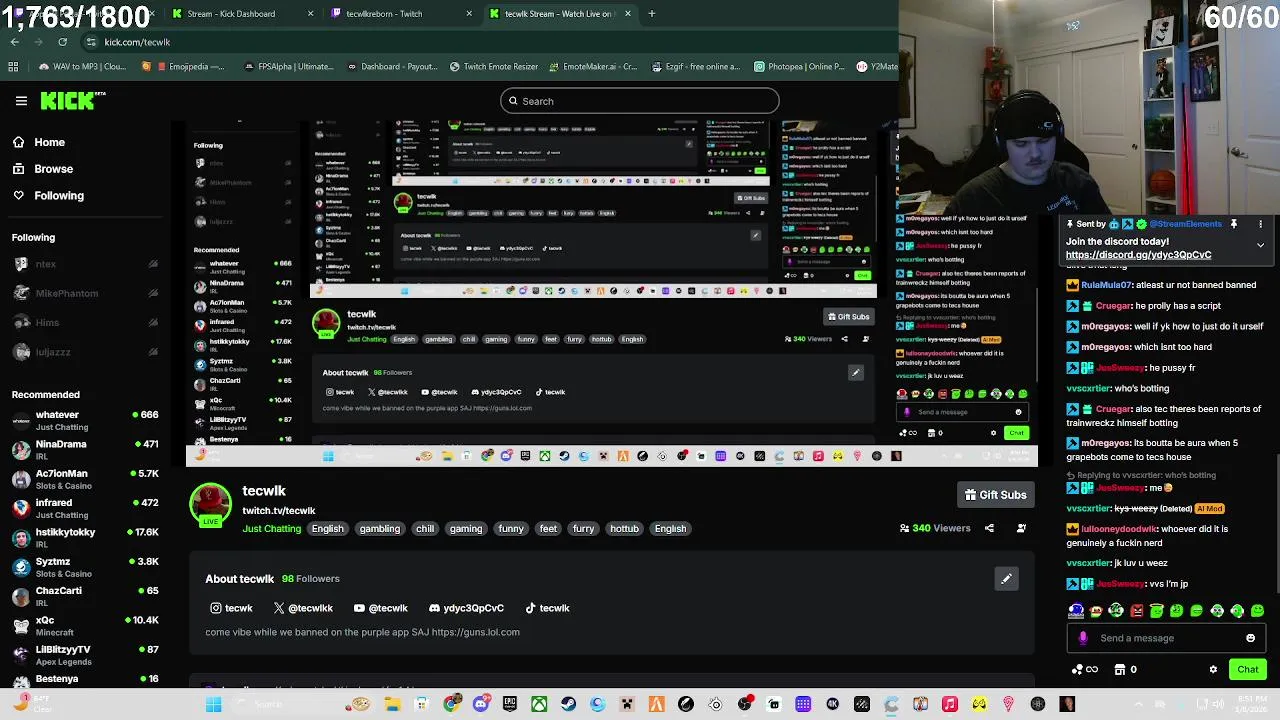Click the furry tag
Image resolution: width=1280 pixels, height=720 pixels.
click(x=583, y=529)
